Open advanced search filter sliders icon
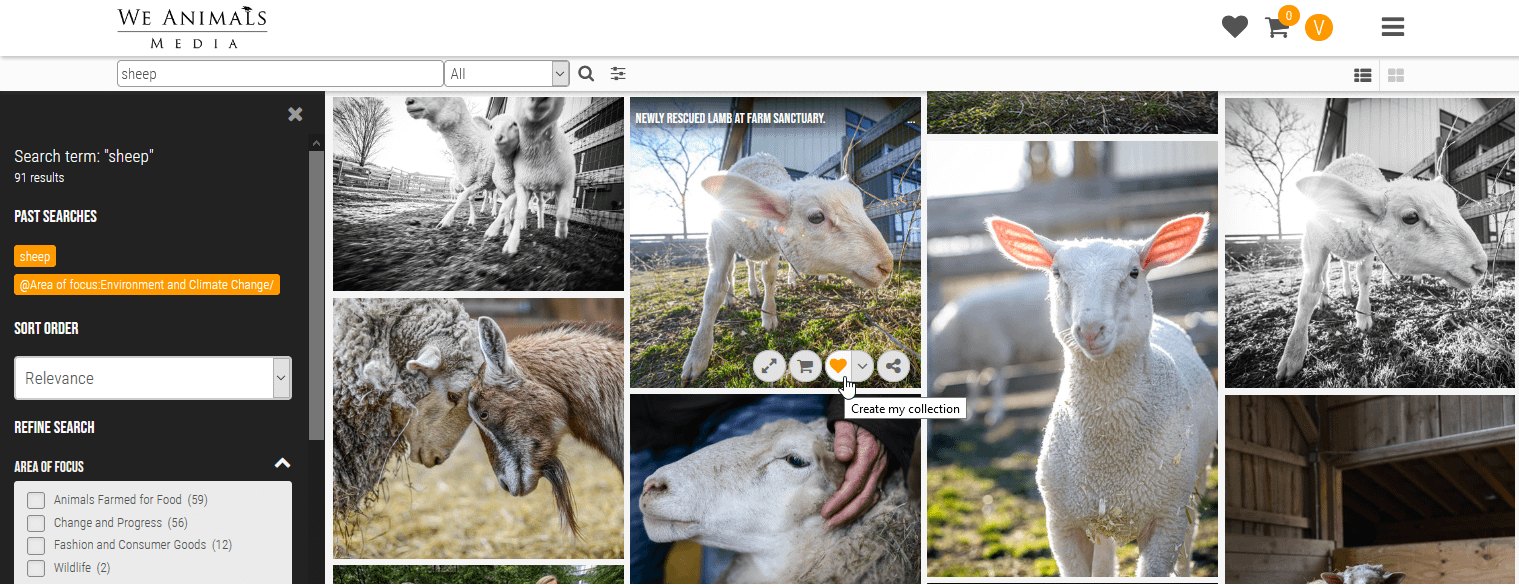 [619, 73]
